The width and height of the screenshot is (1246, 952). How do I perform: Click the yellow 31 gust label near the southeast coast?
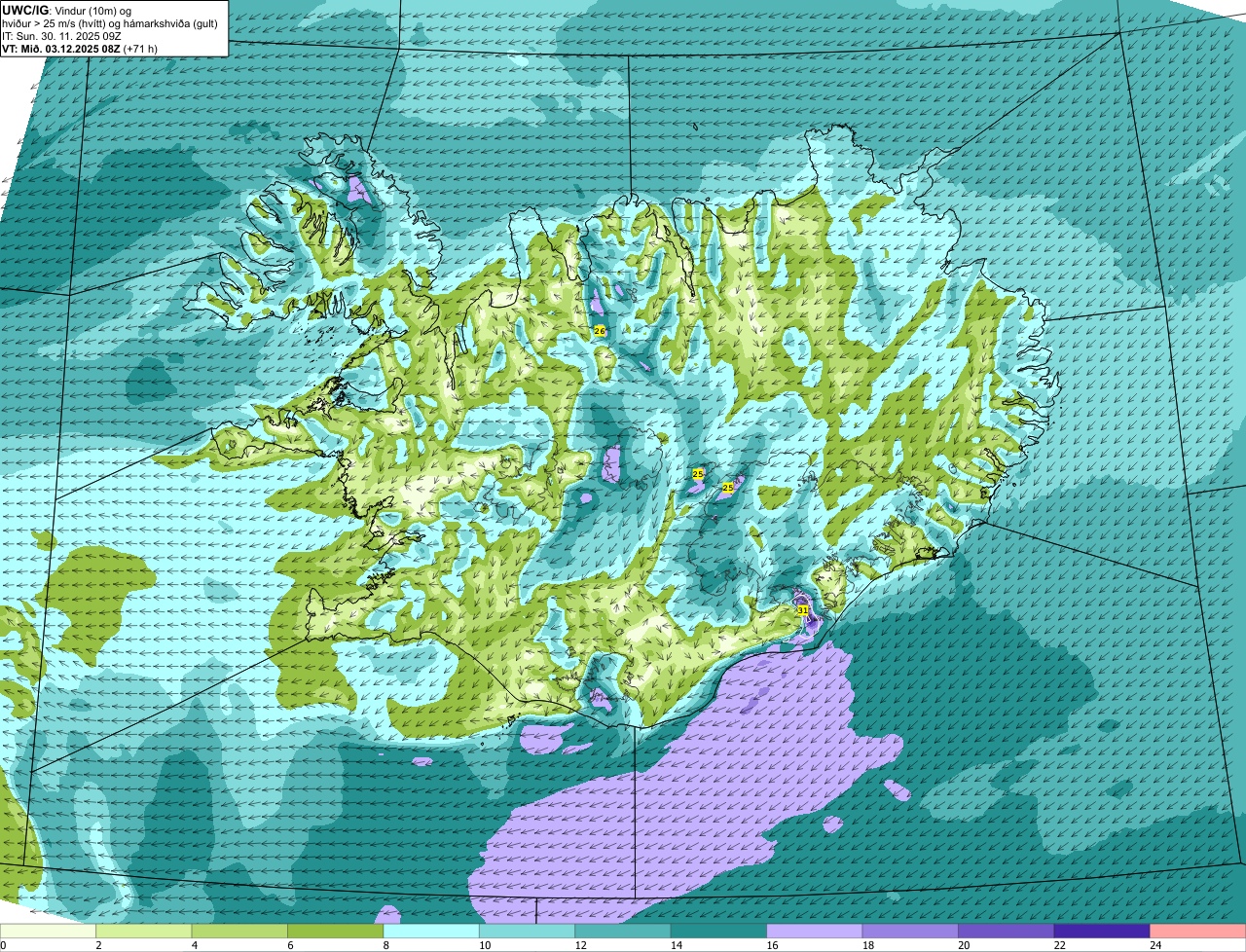[x=803, y=609]
